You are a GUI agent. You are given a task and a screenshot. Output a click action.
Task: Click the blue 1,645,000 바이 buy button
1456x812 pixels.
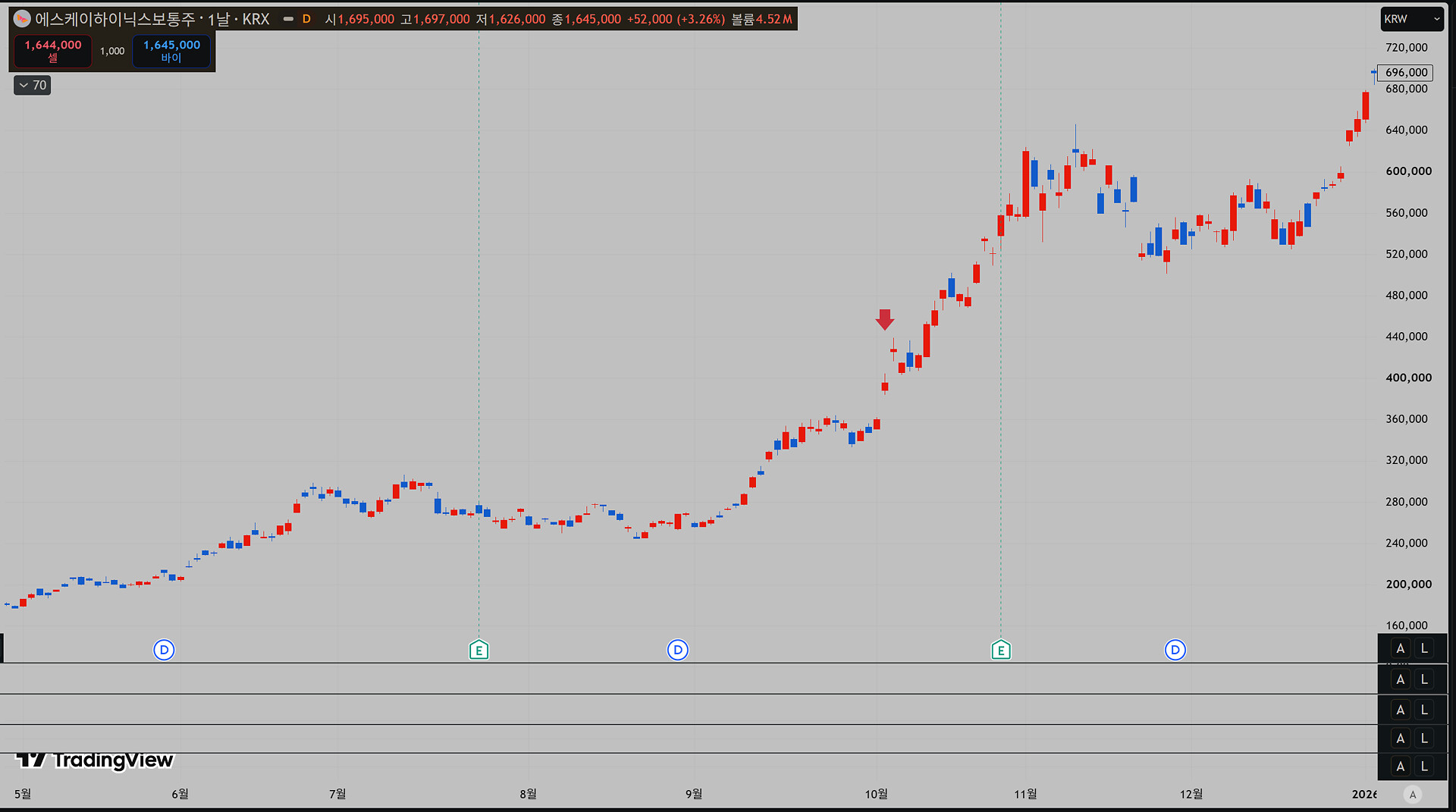171,51
